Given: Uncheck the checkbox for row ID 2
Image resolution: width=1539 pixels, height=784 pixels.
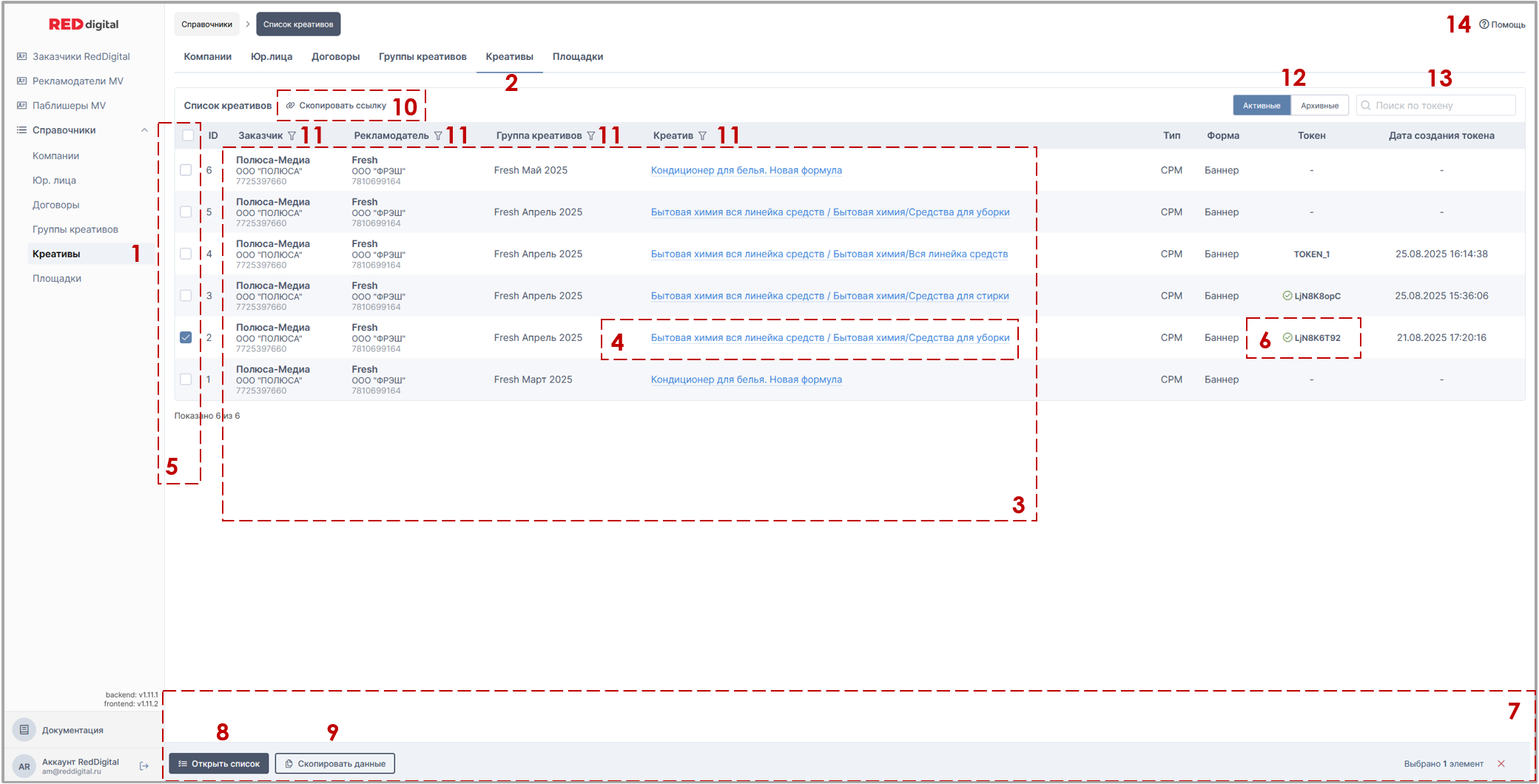Looking at the screenshot, I should click(186, 337).
